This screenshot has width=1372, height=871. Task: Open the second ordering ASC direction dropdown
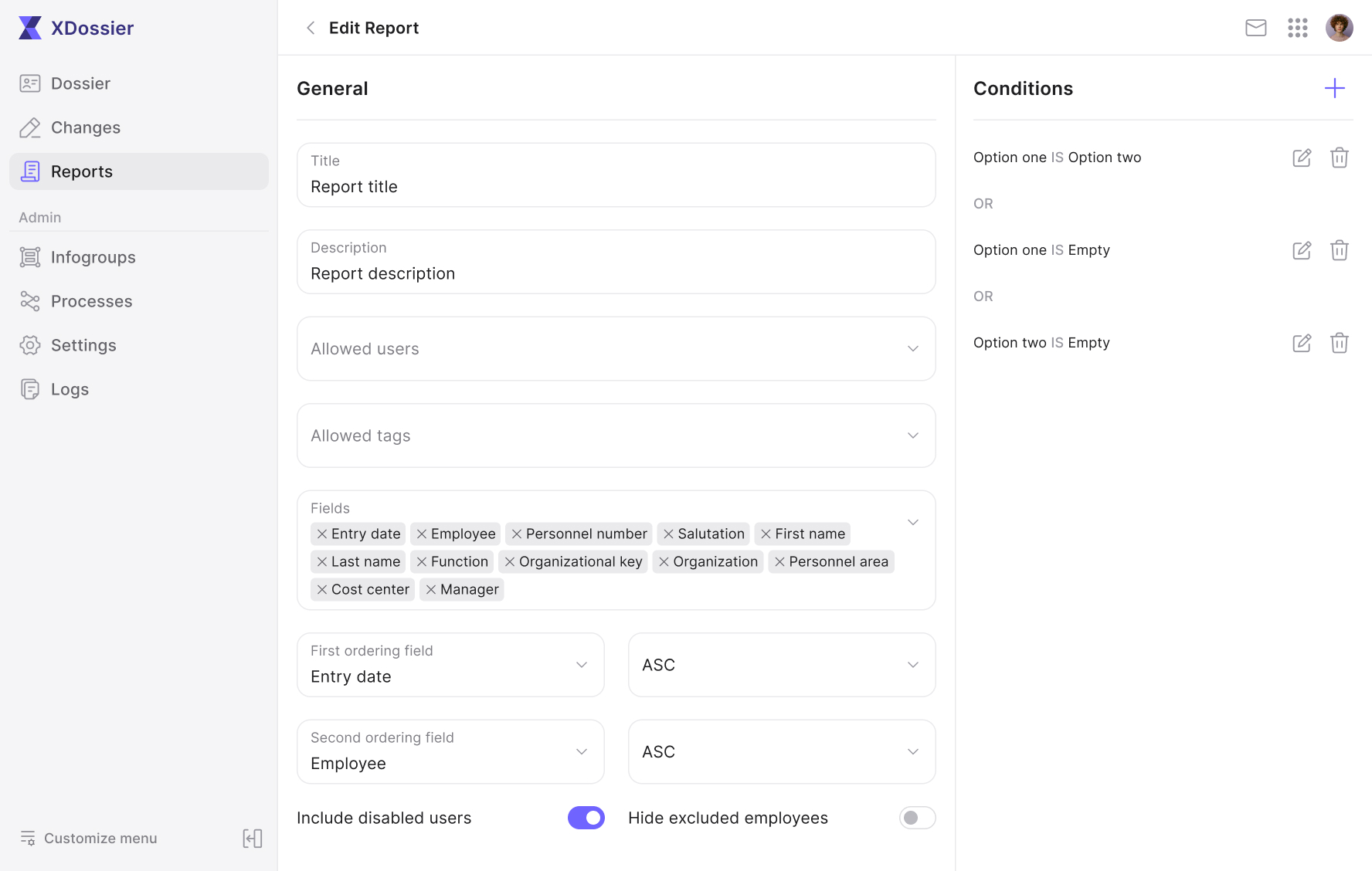[782, 752]
